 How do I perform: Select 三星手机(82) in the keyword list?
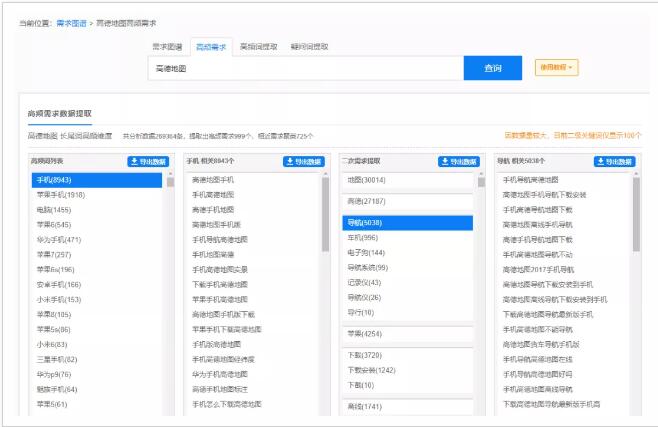pos(57,360)
